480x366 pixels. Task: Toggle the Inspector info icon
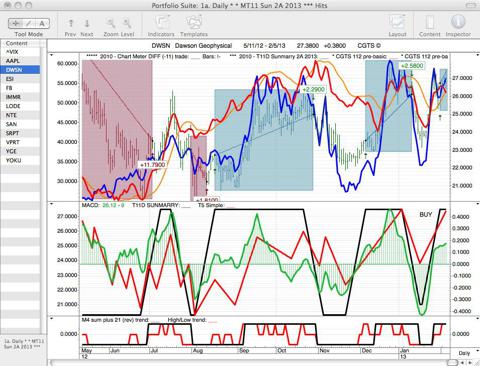[x=458, y=22]
